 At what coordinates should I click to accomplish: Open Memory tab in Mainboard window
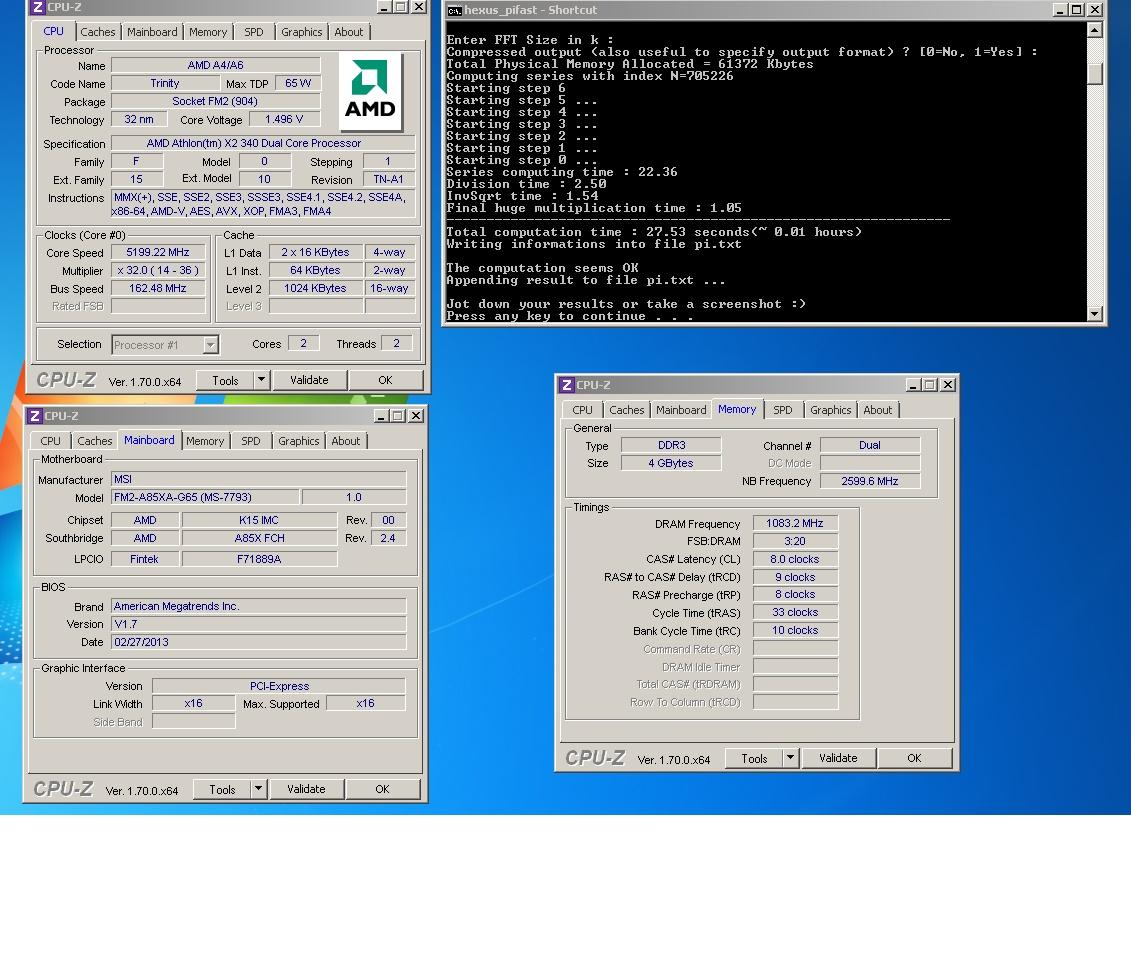coord(205,441)
